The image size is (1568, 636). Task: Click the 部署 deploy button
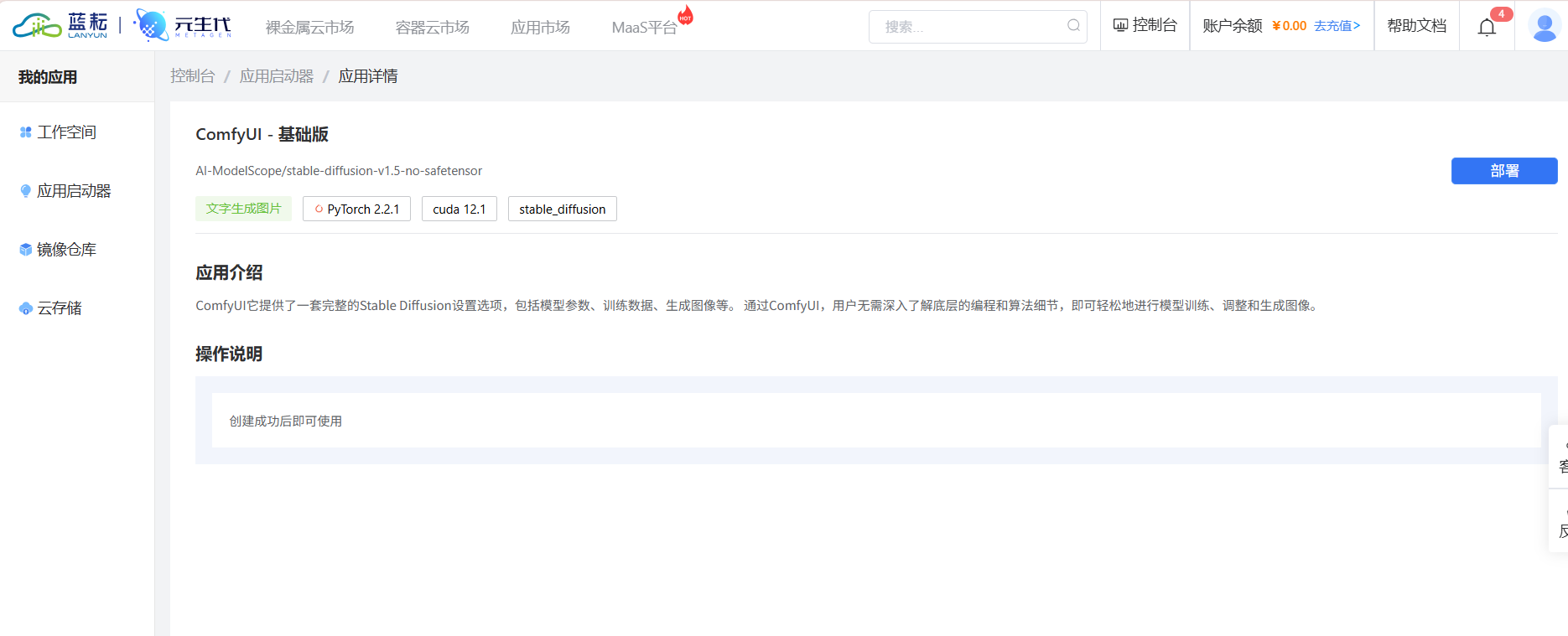coord(1504,171)
